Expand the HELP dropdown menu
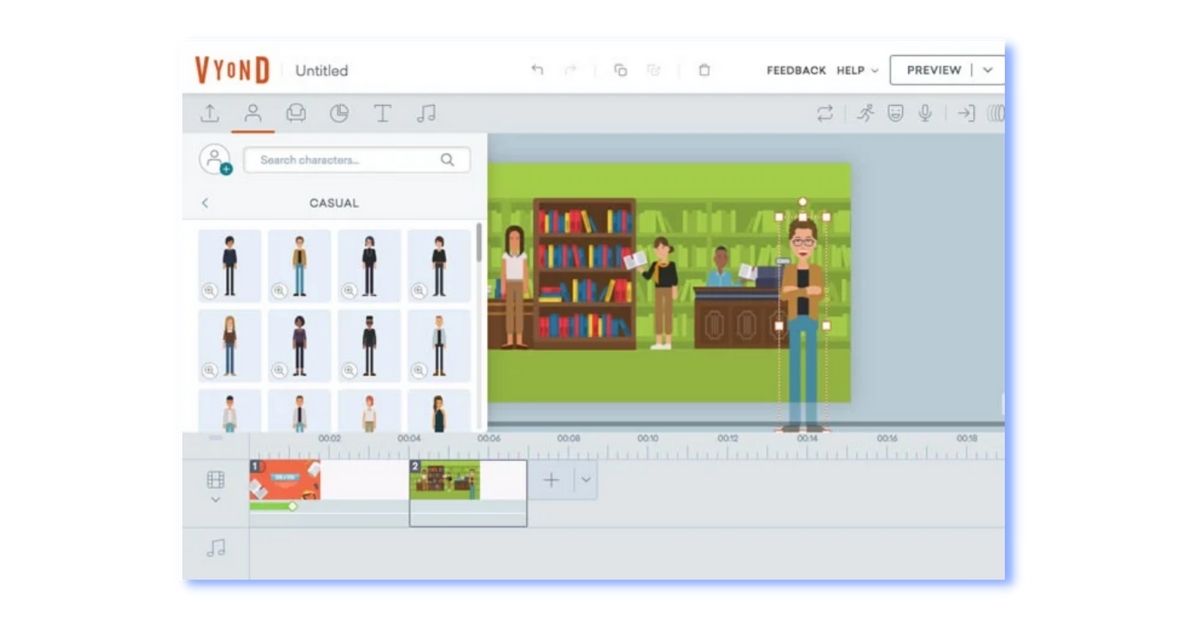Screen dimensions: 1200x630 tap(857, 71)
